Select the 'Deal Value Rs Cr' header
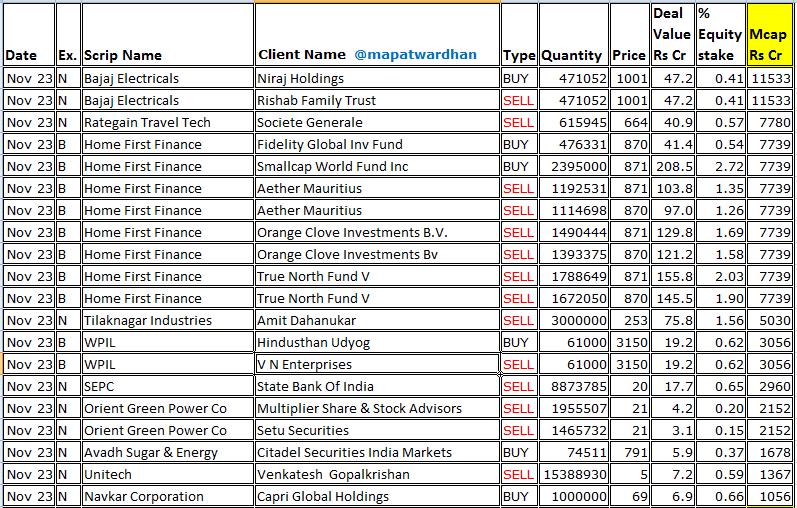The image size is (797, 508). coord(672,35)
